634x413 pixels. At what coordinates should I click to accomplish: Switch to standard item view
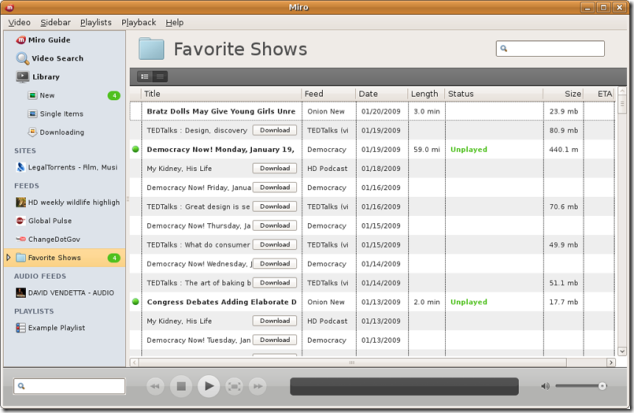(x=145, y=76)
